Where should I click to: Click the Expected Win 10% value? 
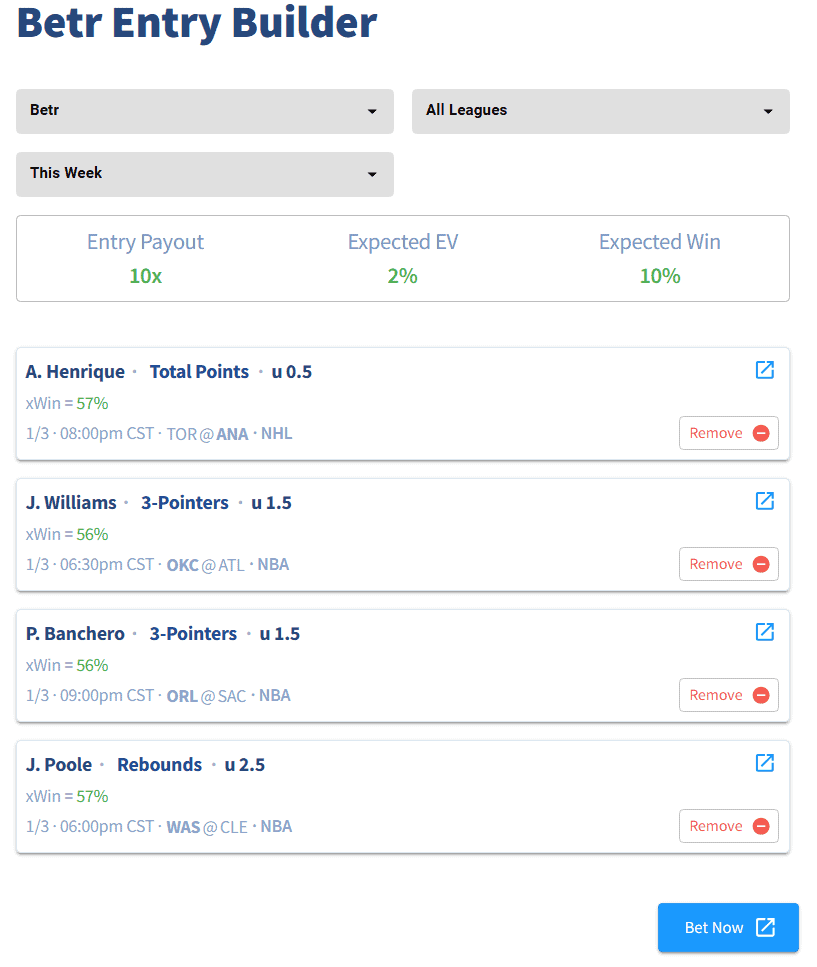coord(660,276)
